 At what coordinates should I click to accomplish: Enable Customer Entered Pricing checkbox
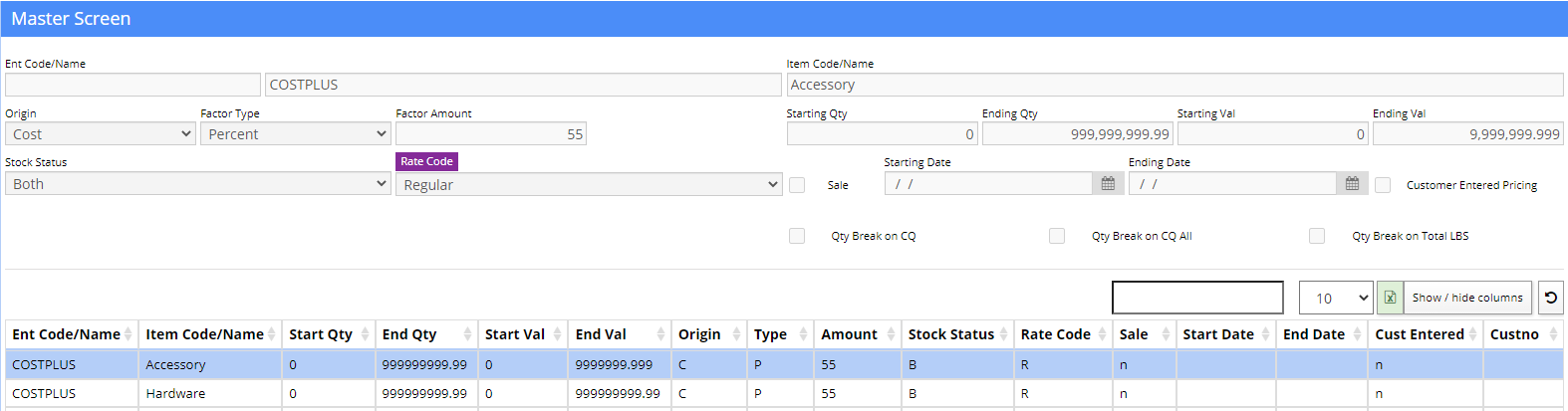coord(1383,185)
